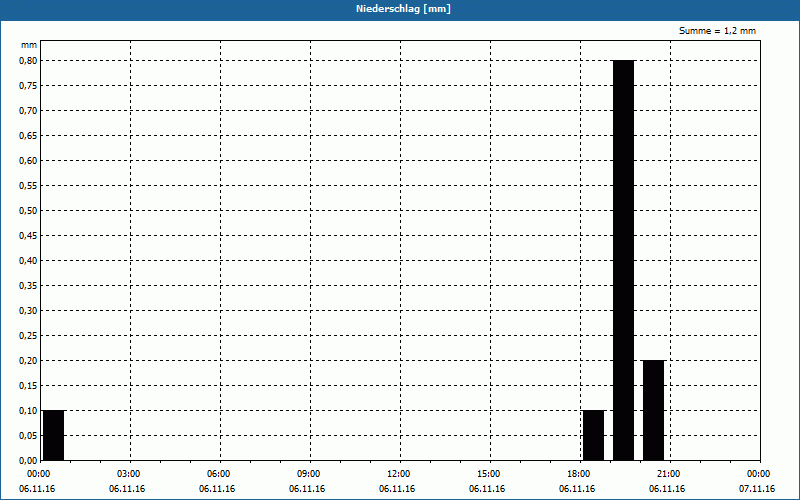Image resolution: width=800 pixels, height=500 pixels.
Task: Select the 0,15 y-axis label
Action: click(28, 386)
